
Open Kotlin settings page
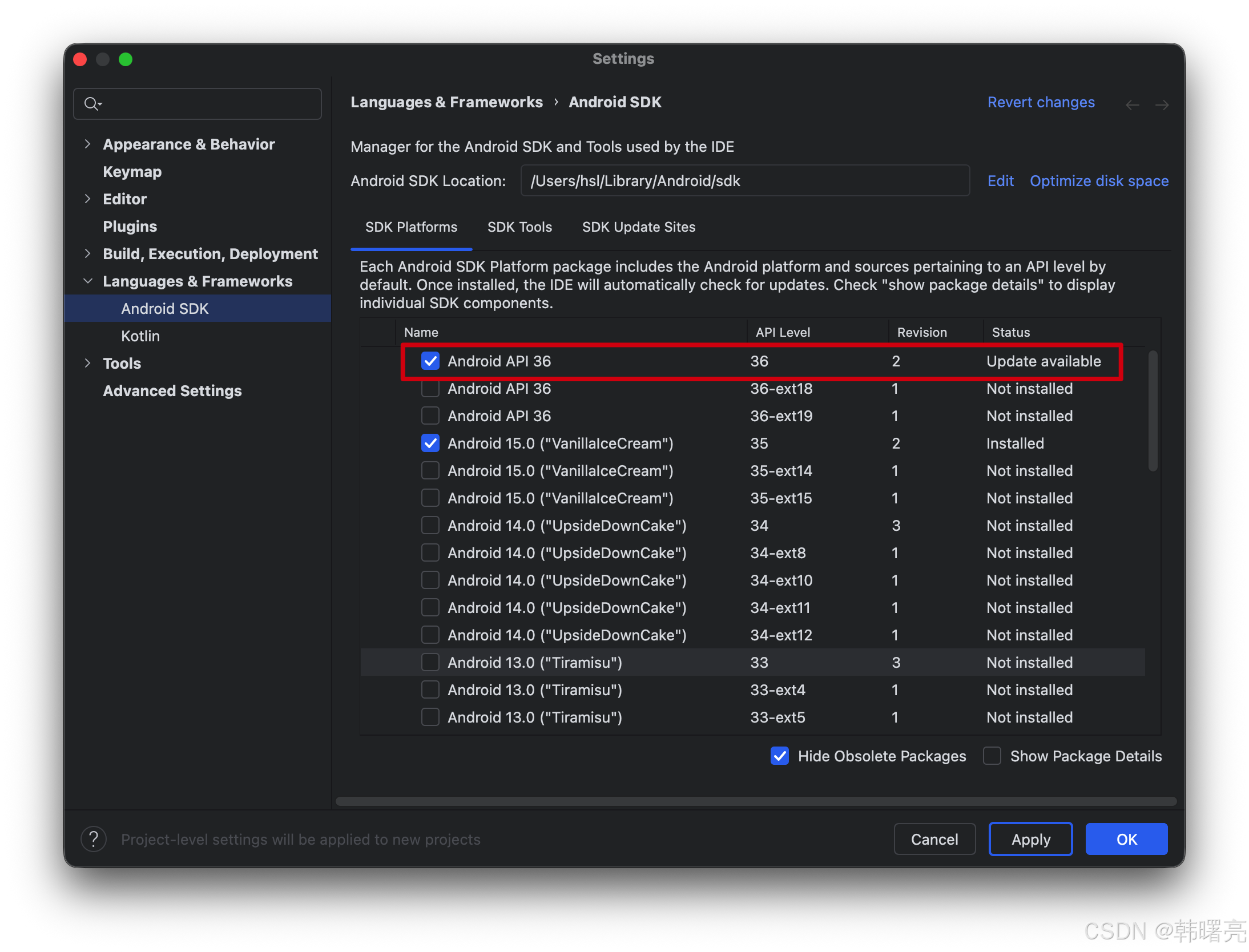(x=140, y=336)
